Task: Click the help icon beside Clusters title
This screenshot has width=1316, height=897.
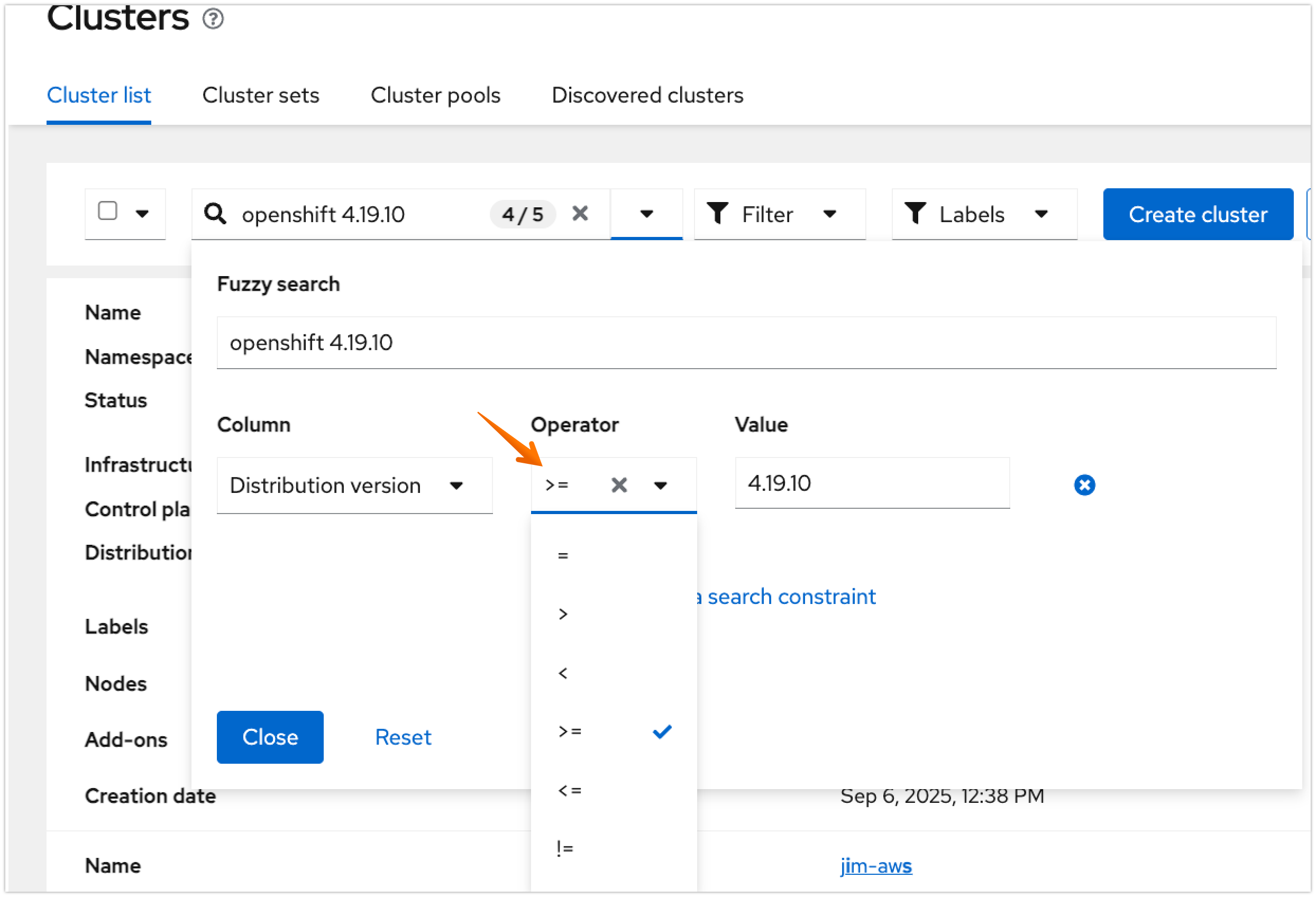Action: tap(213, 19)
